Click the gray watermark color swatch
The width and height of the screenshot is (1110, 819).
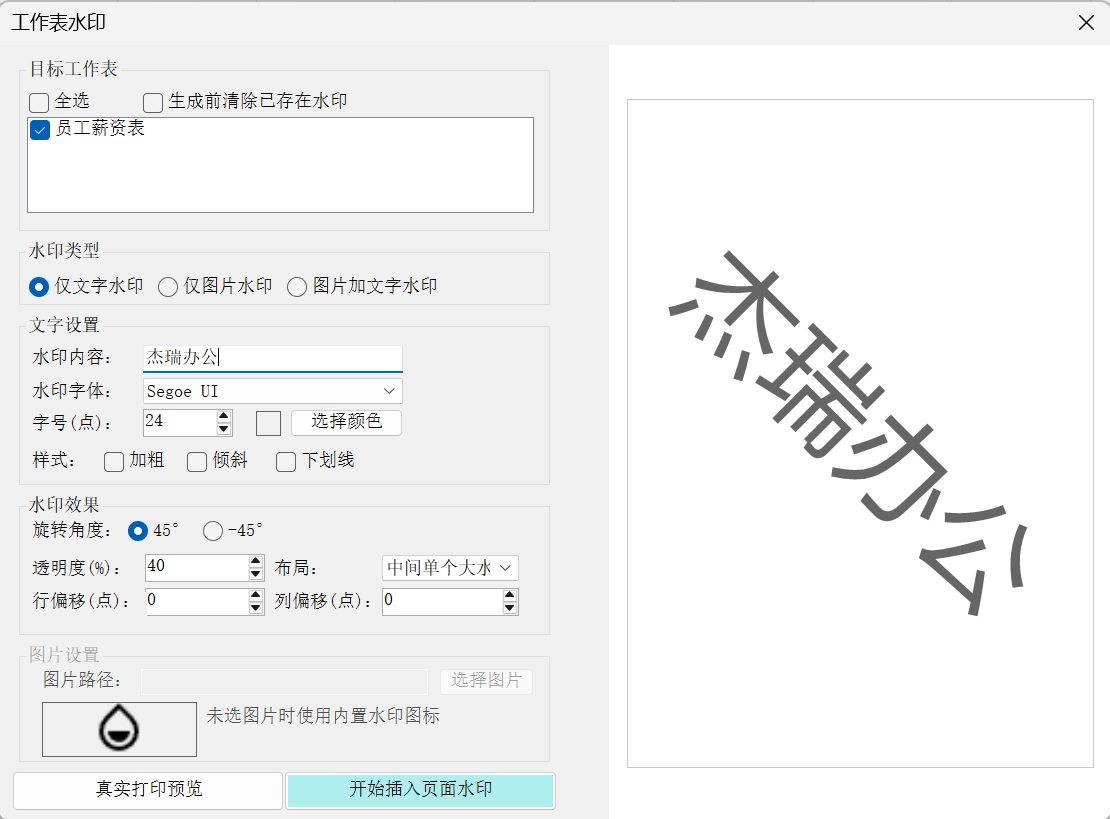[x=268, y=423]
